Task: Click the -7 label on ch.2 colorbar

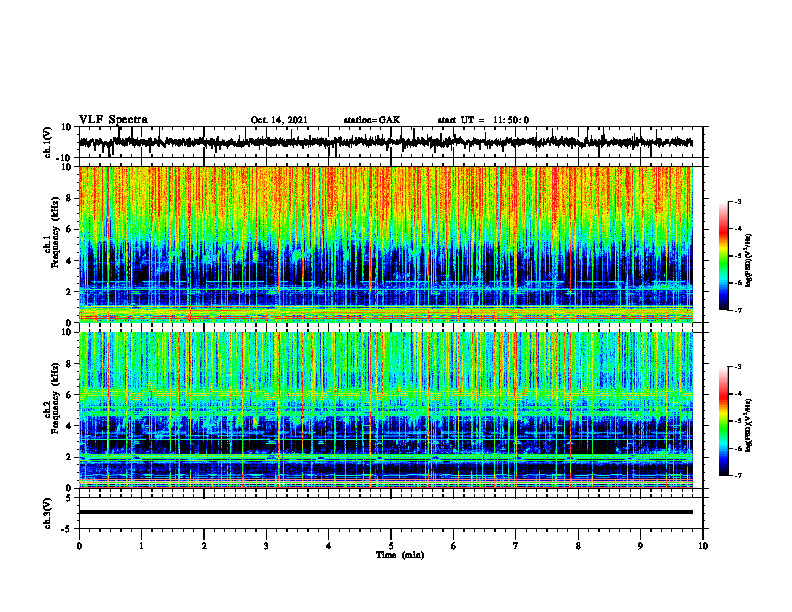Action: (737, 476)
